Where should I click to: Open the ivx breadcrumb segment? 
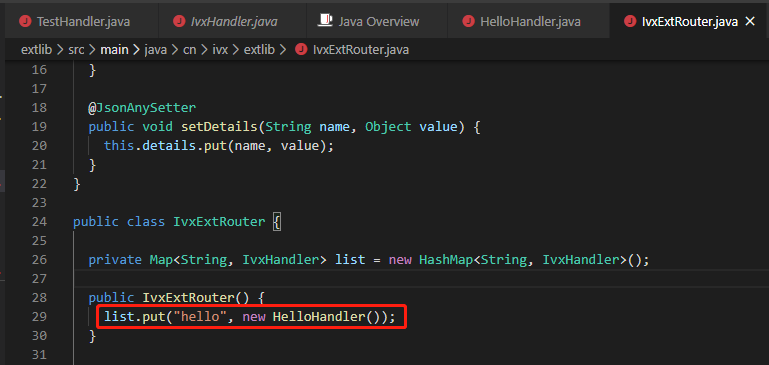click(220, 50)
